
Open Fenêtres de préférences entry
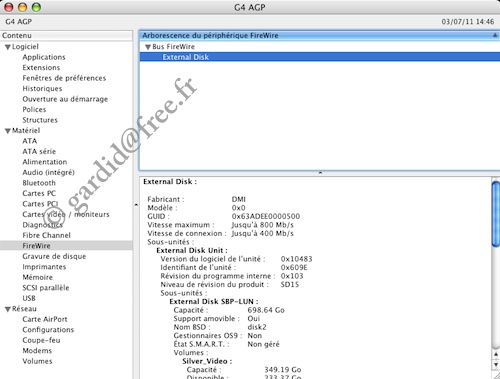[64, 78]
